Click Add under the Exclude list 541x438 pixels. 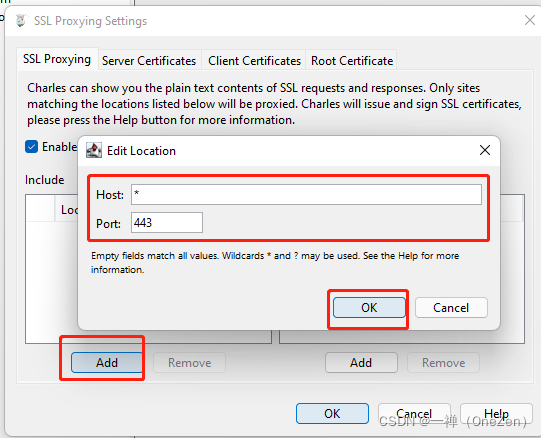pos(361,362)
